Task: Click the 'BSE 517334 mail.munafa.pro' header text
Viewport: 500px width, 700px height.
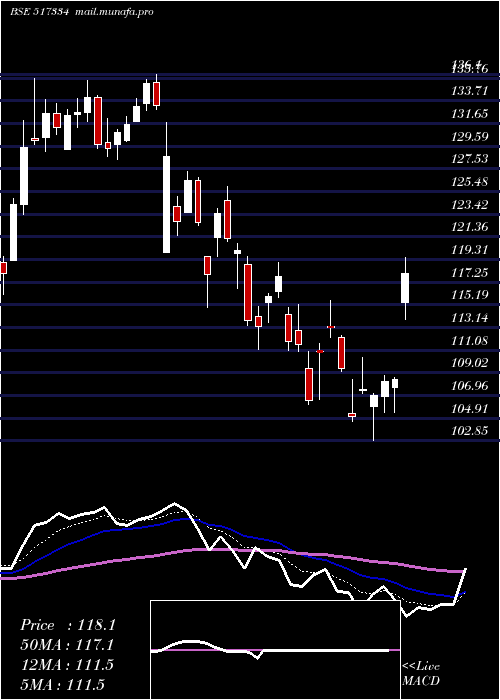Action: tap(82, 12)
